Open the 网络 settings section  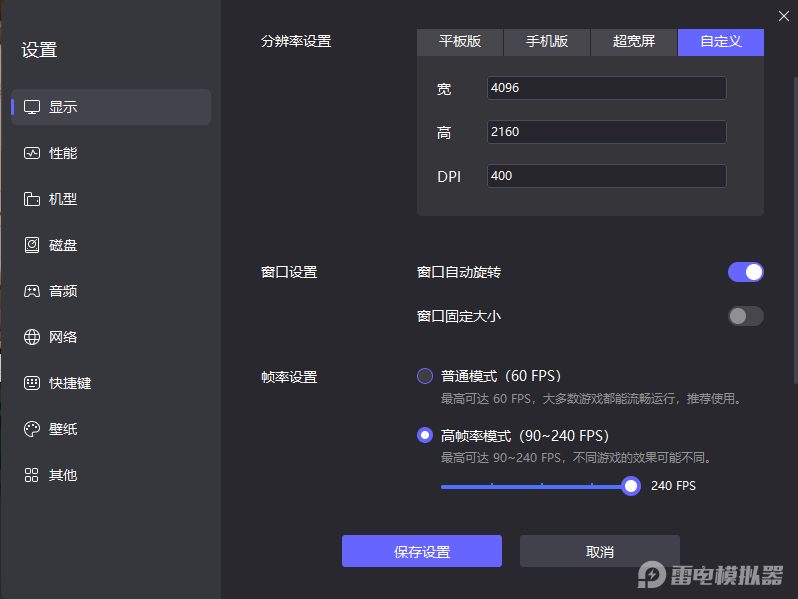click(x=111, y=337)
